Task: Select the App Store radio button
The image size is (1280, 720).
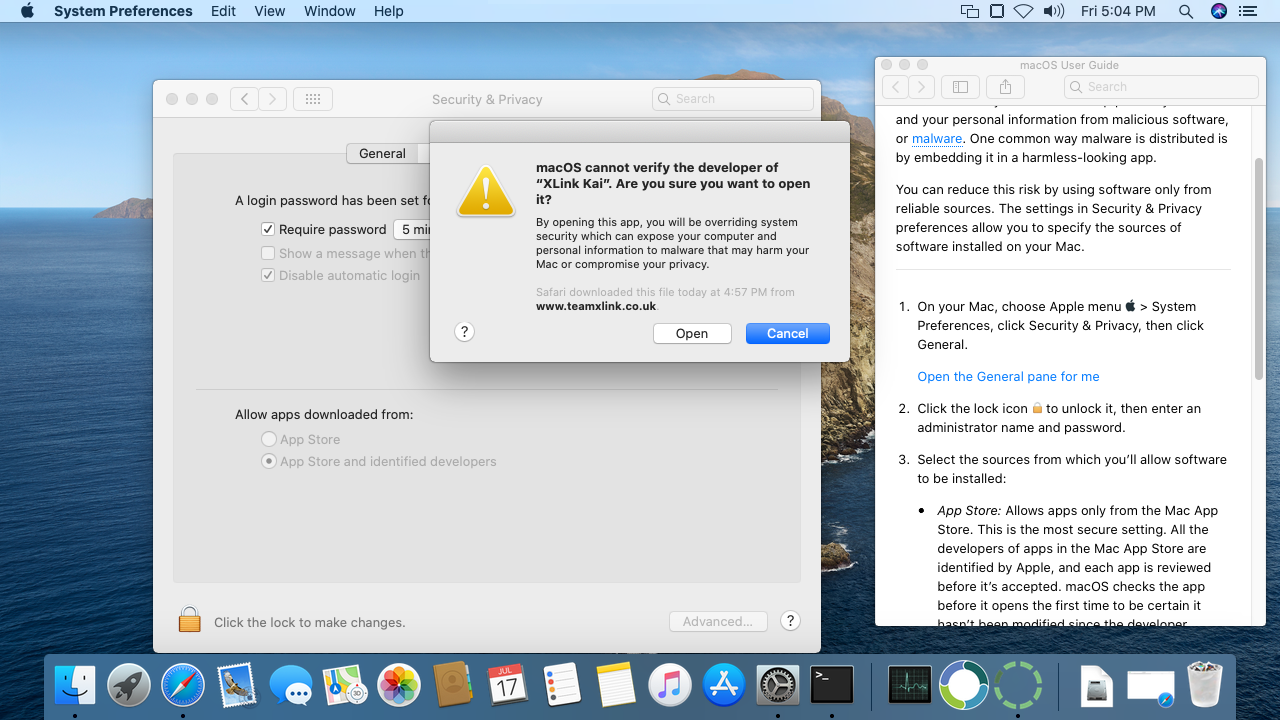Action: [269, 439]
